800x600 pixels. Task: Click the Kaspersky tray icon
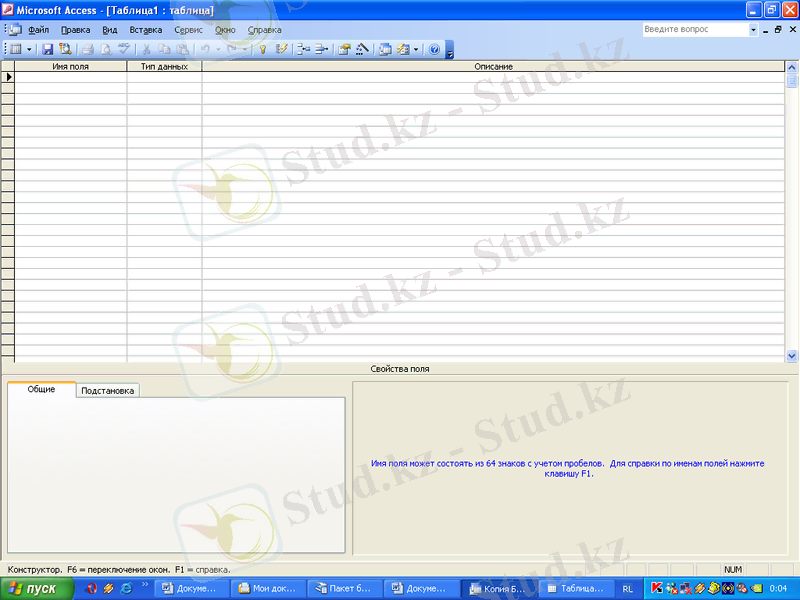657,588
